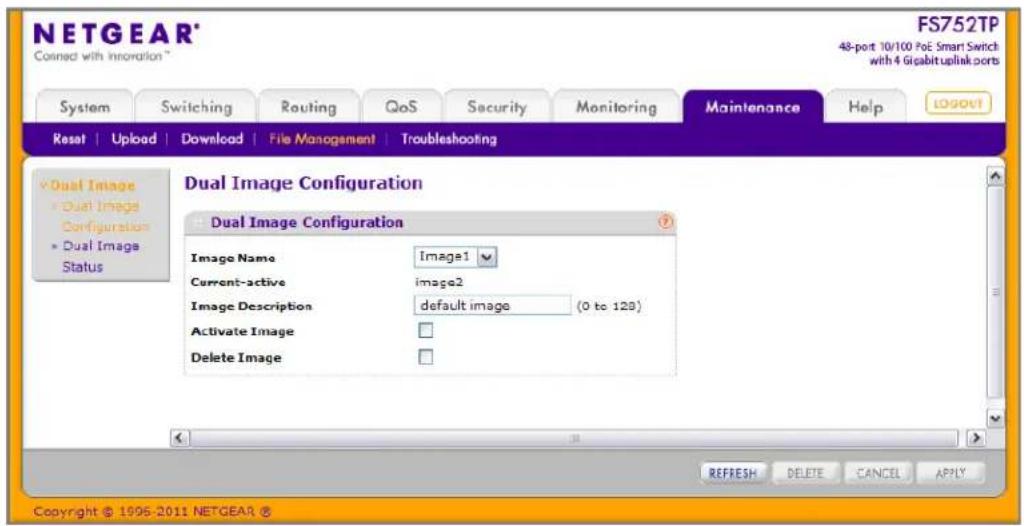The width and height of the screenshot is (1024, 526).
Task: Click the vertical scrollbar up arrow
Action: [996, 177]
